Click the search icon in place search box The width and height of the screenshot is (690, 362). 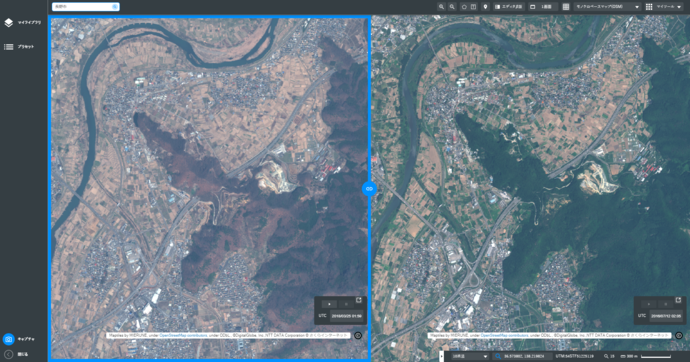[x=114, y=7]
